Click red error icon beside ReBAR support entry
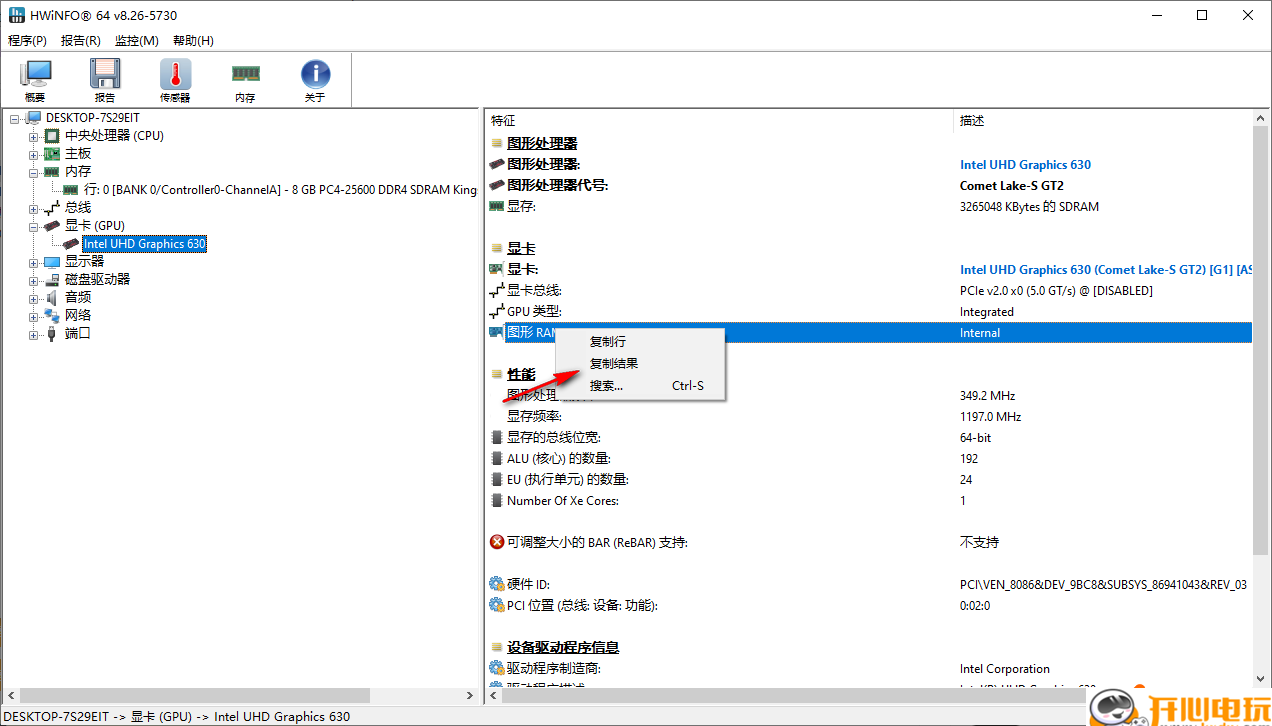The image size is (1272, 726). [497, 542]
